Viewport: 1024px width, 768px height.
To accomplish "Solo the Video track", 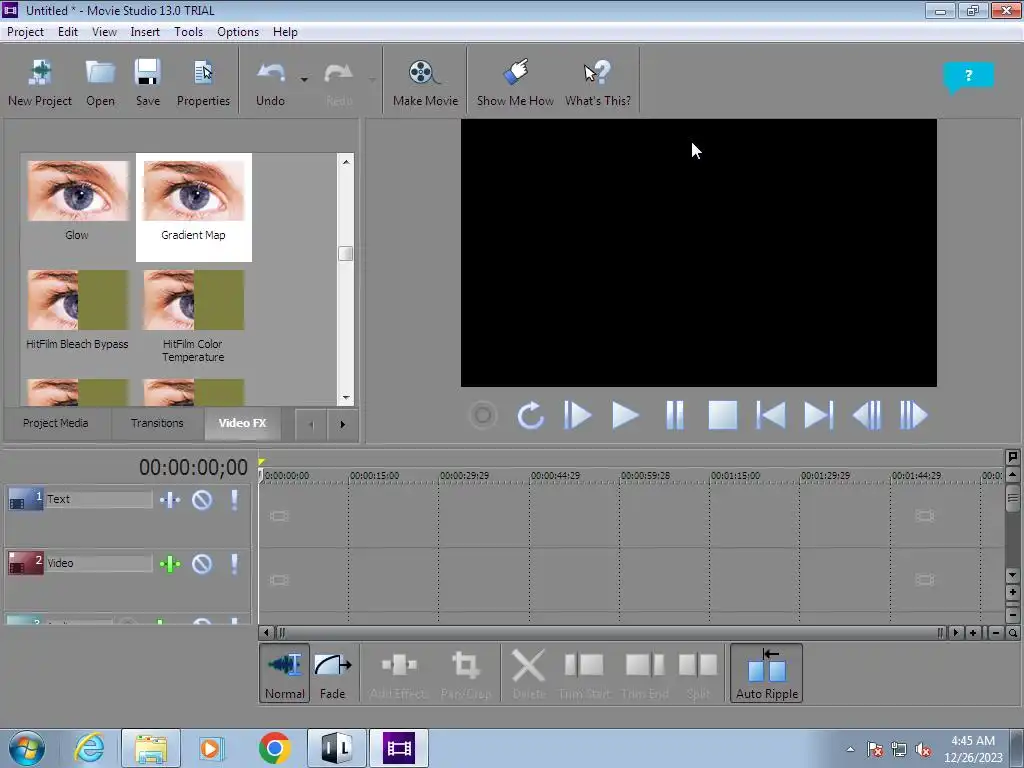I will pyautogui.click(x=234, y=564).
